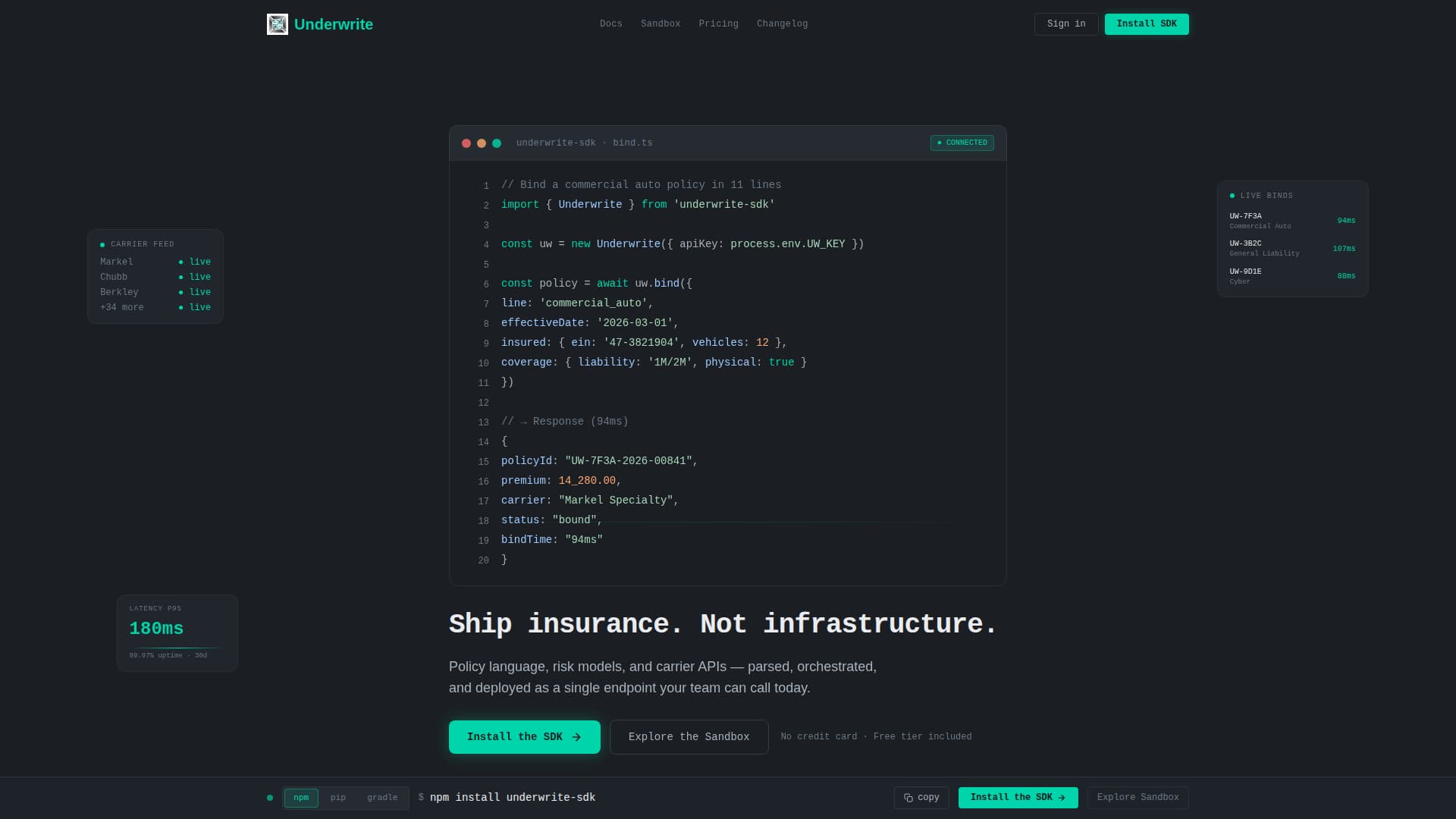Click the 180ms latency value
Screen dimensions: 1456x819
point(156,629)
